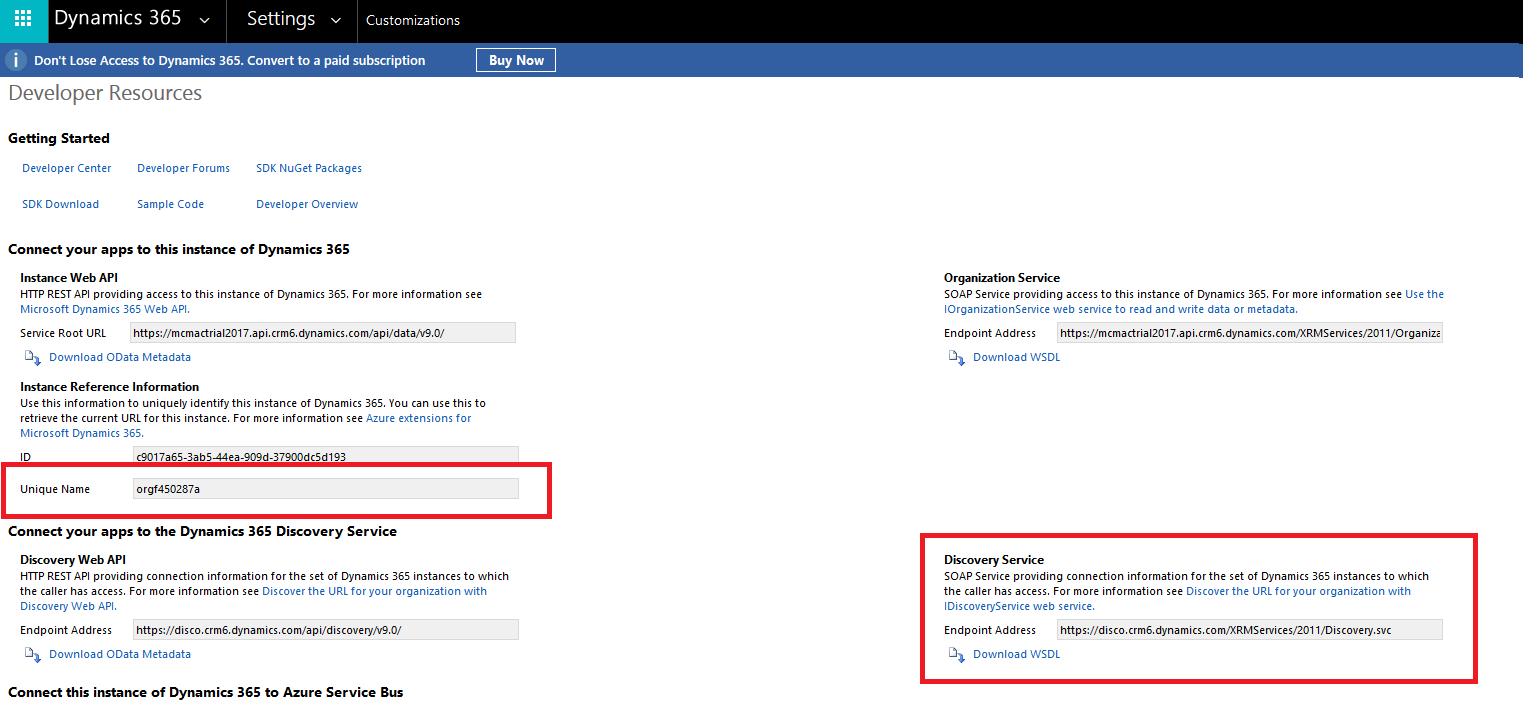Expand the Dynamics 365 dropdown chevron
The image size is (1523, 710).
205,20
